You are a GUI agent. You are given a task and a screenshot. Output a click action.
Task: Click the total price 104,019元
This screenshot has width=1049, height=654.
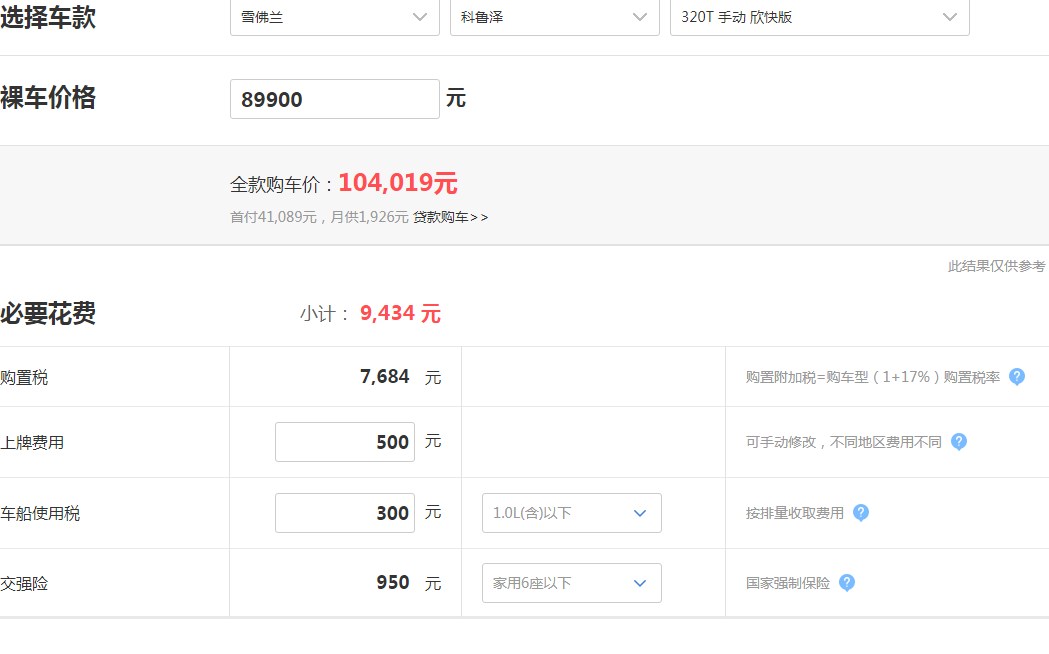point(398,183)
